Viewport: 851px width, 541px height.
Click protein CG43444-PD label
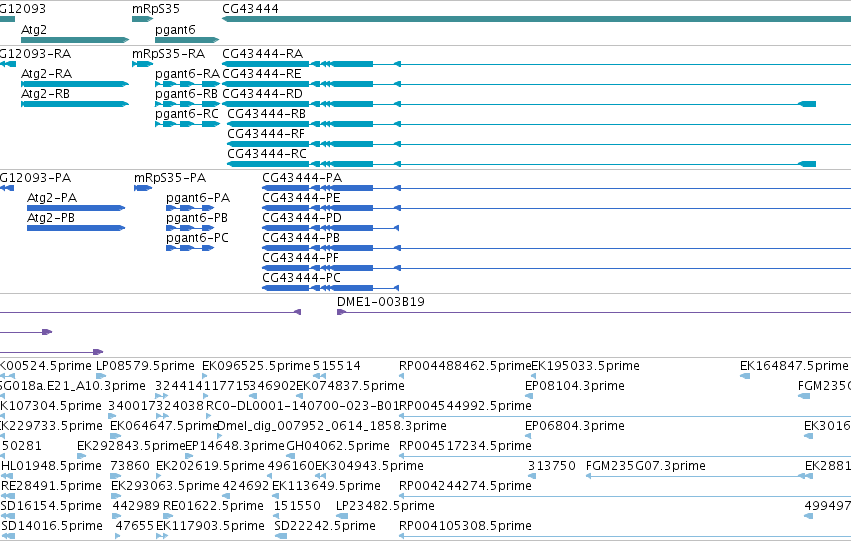(302, 218)
